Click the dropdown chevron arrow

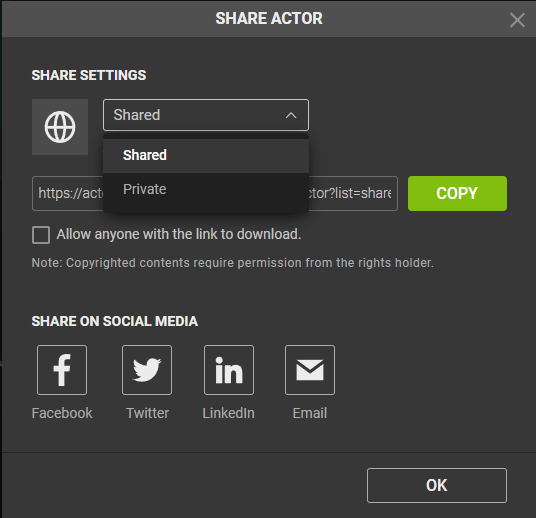click(x=291, y=116)
